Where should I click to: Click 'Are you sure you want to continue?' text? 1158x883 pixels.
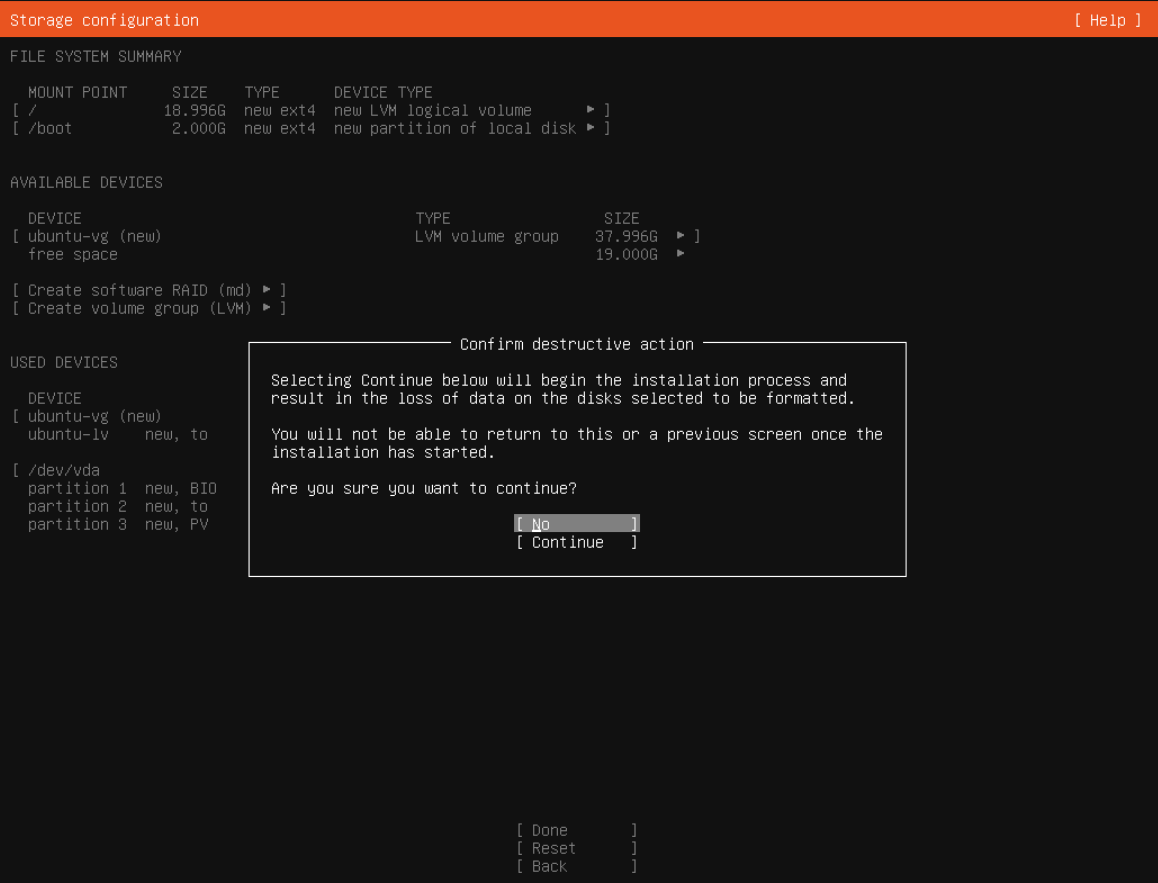(x=423, y=488)
